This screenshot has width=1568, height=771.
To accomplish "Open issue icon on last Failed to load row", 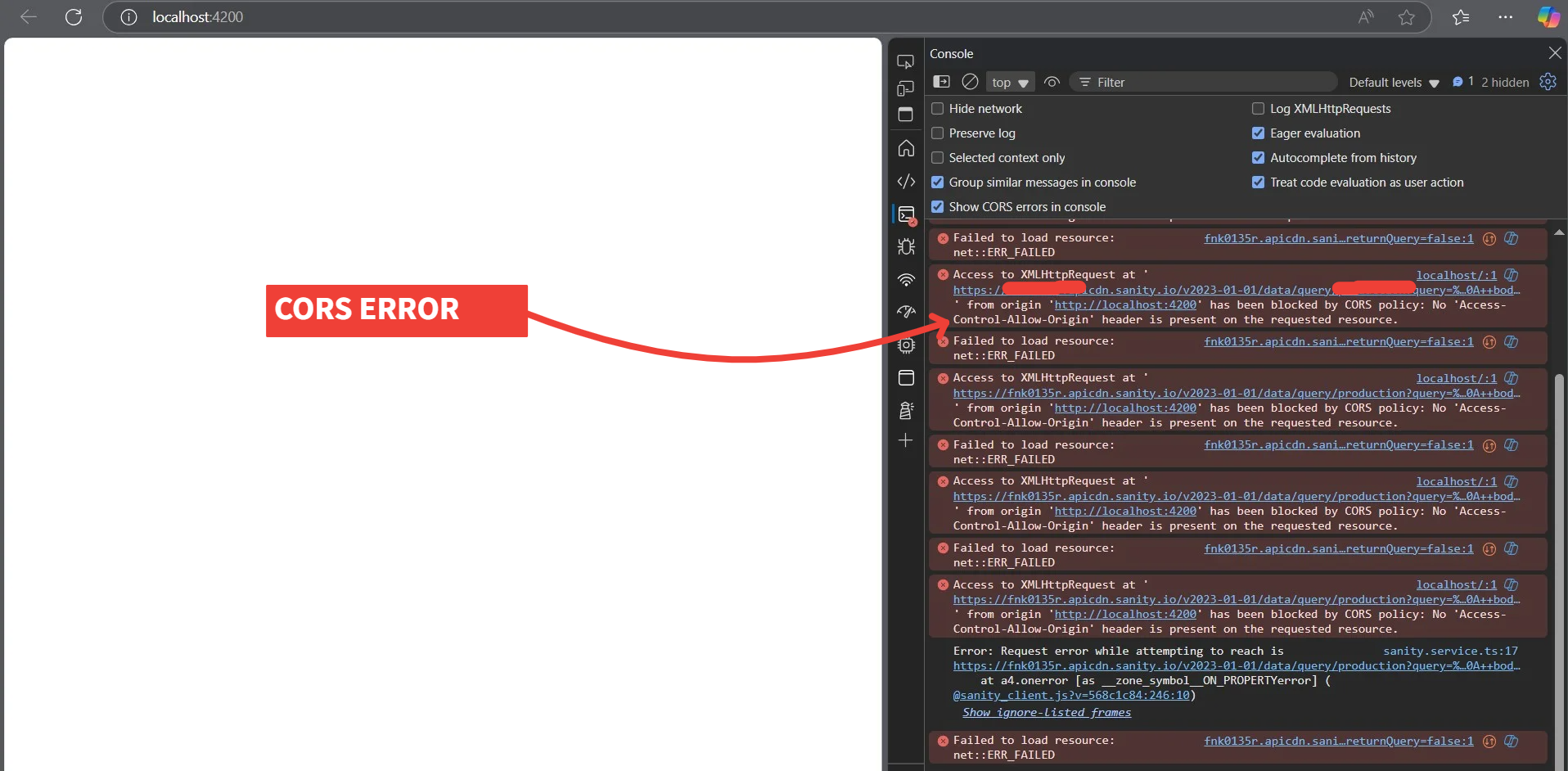I will 1489,741.
